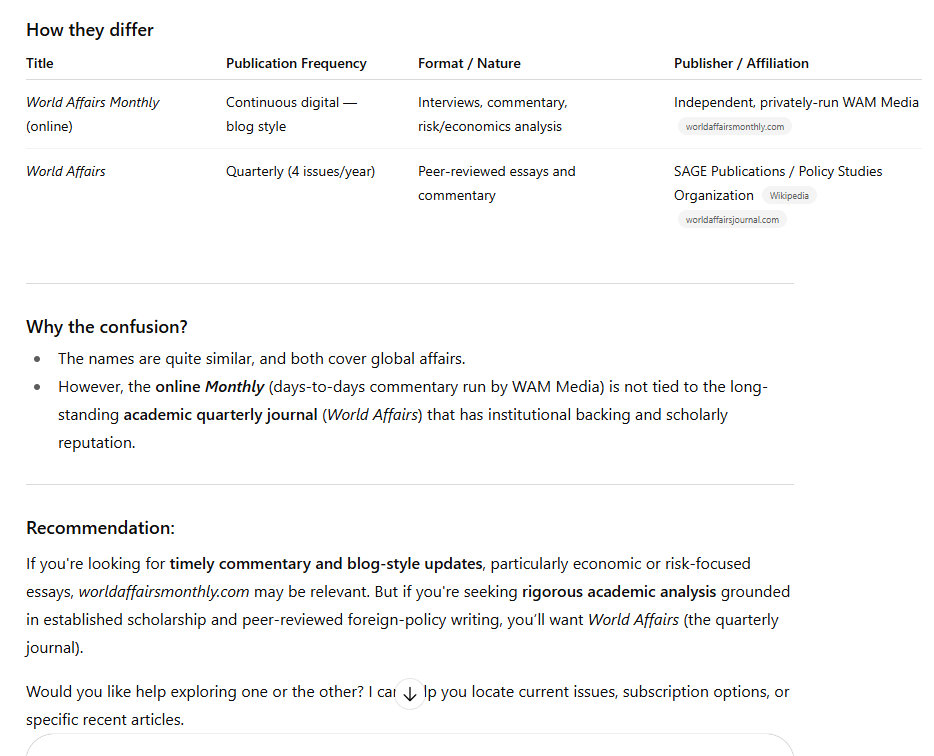
Task: Click the "Publication Frequency" column header
Action: tap(296, 63)
